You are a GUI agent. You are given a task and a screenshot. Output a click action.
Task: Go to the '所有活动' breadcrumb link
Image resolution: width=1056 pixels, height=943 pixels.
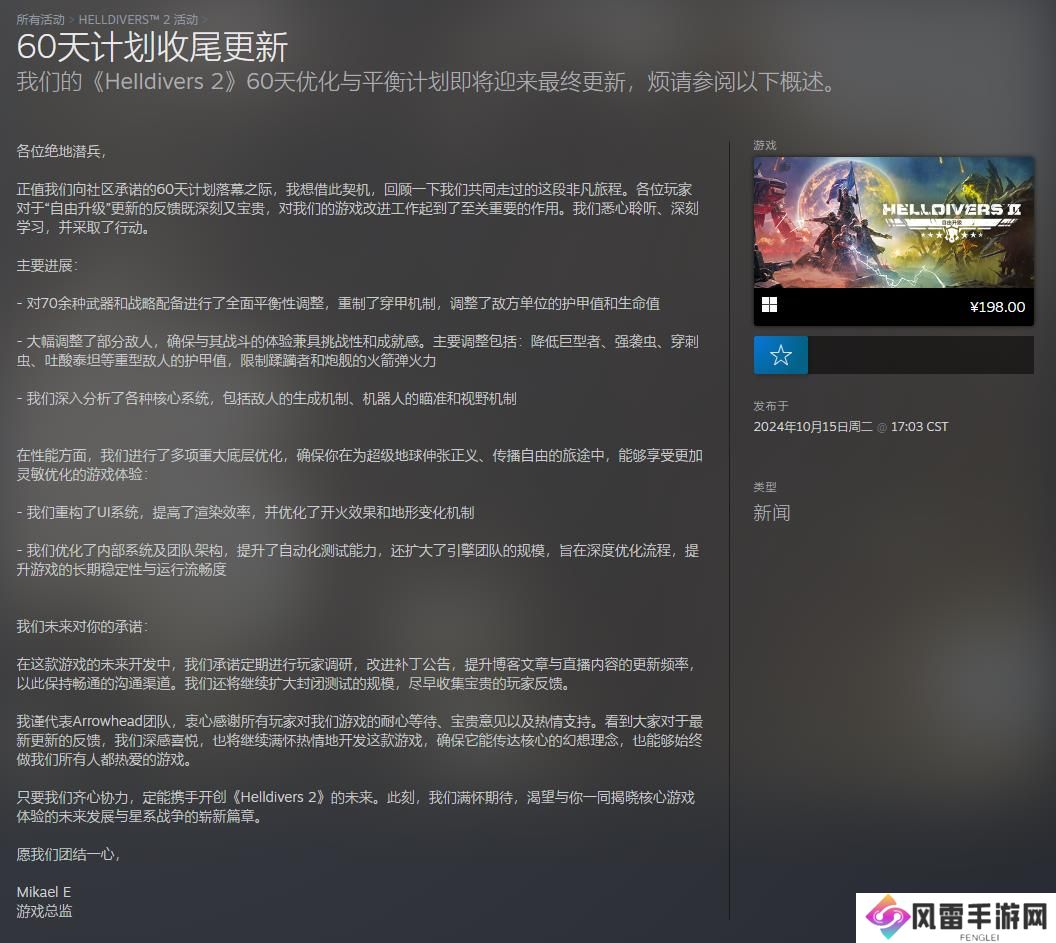tap(40, 20)
